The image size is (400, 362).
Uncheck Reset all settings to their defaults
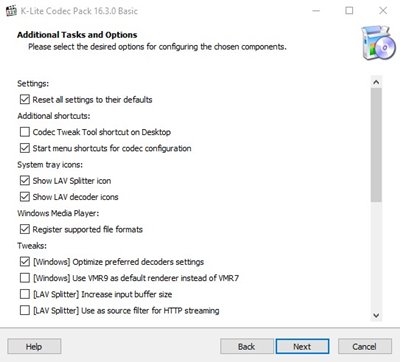(25, 99)
